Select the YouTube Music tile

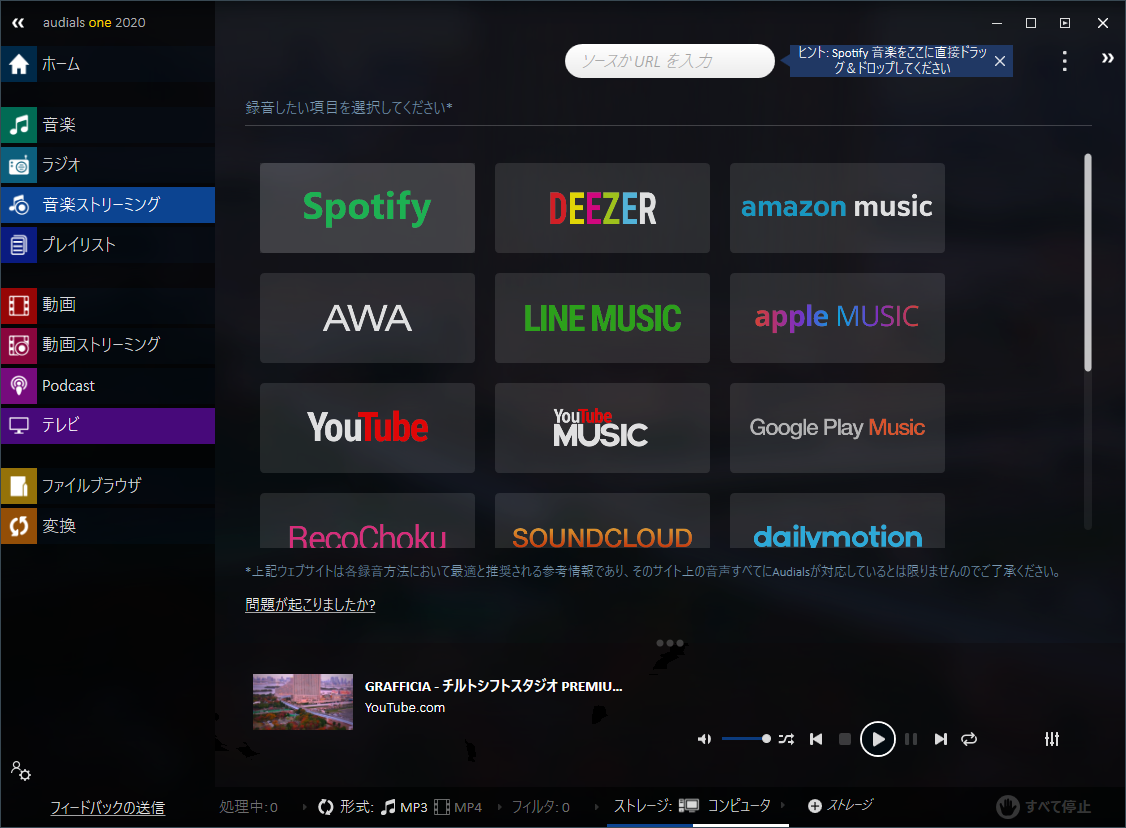pyautogui.click(x=602, y=427)
